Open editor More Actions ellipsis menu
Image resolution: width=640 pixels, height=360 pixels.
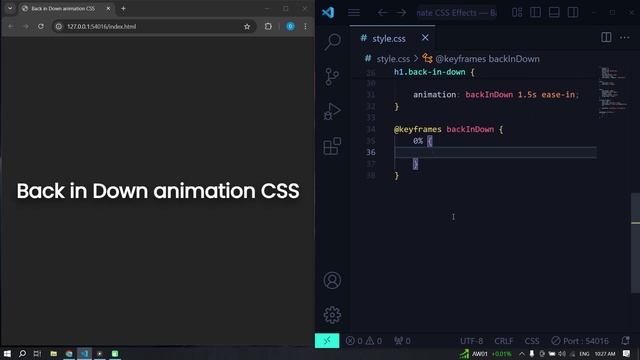coord(624,38)
